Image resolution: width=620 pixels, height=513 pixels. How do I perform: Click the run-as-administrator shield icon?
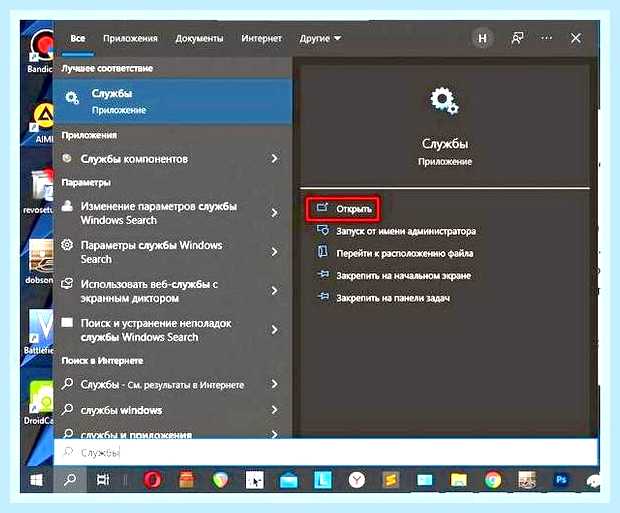pos(323,230)
